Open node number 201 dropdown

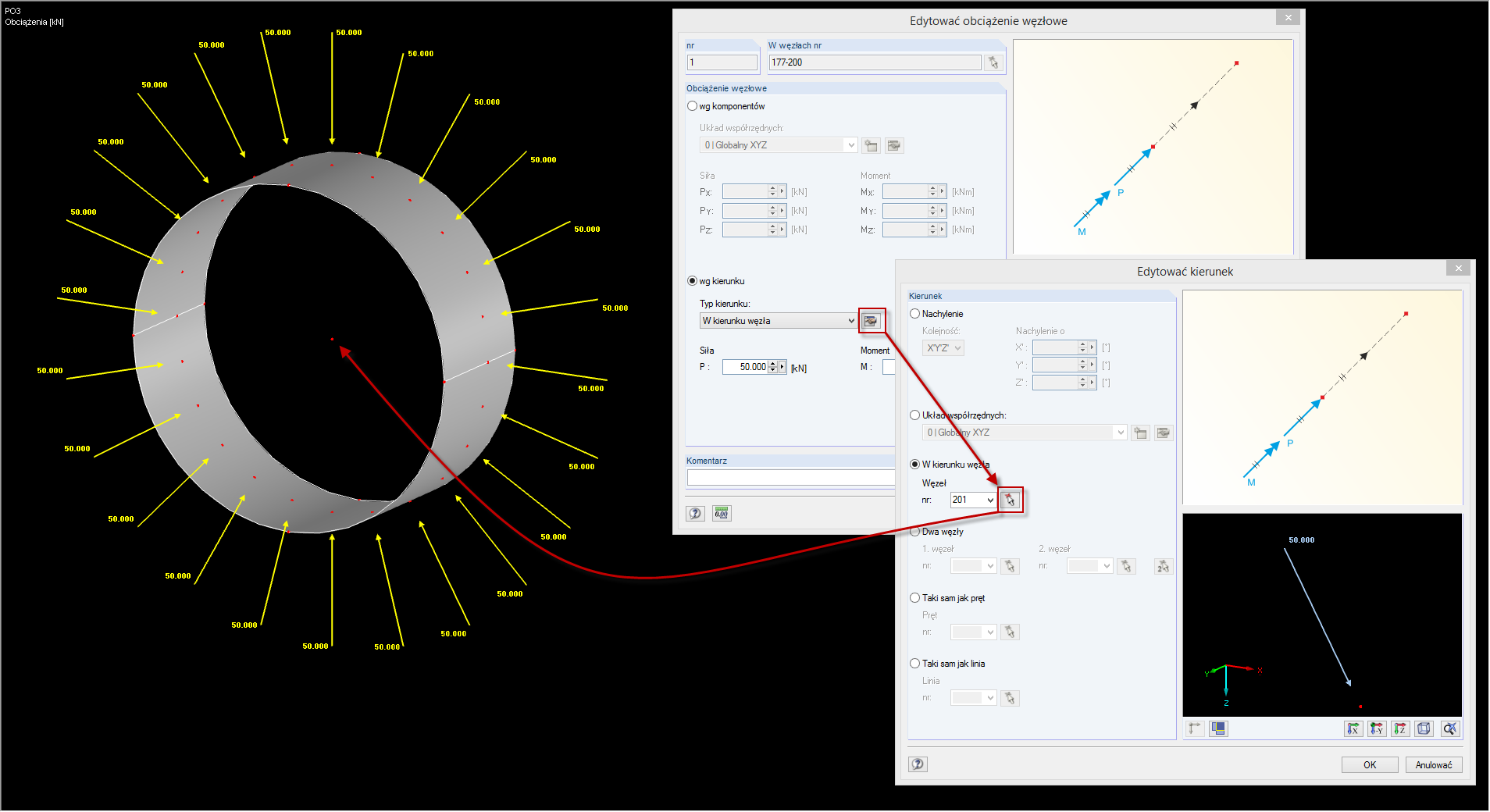point(991,500)
